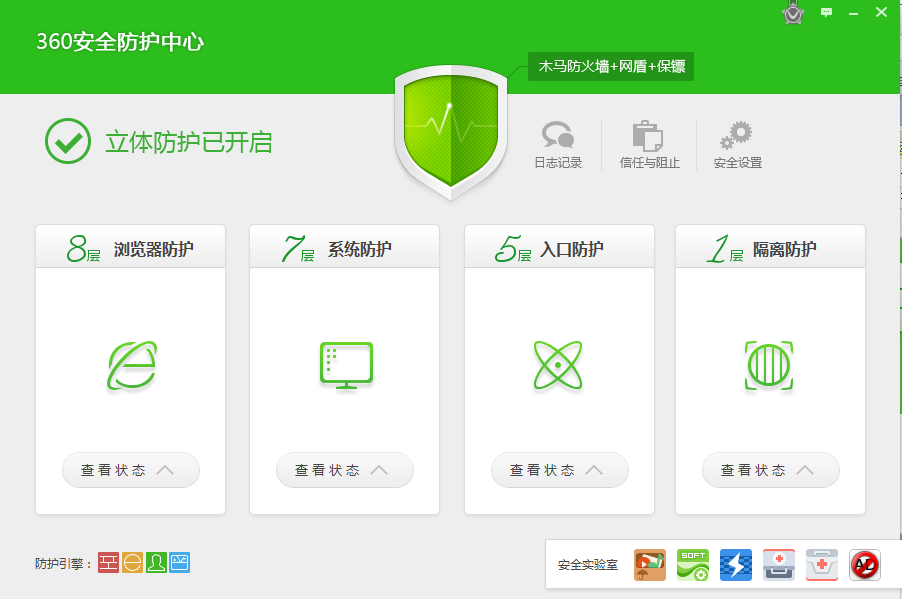Open 安全设置 security settings gear
This screenshot has width=902, height=599.
point(737,145)
